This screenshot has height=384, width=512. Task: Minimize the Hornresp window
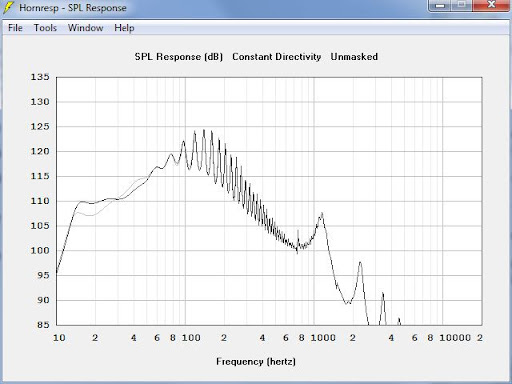[x=440, y=5]
